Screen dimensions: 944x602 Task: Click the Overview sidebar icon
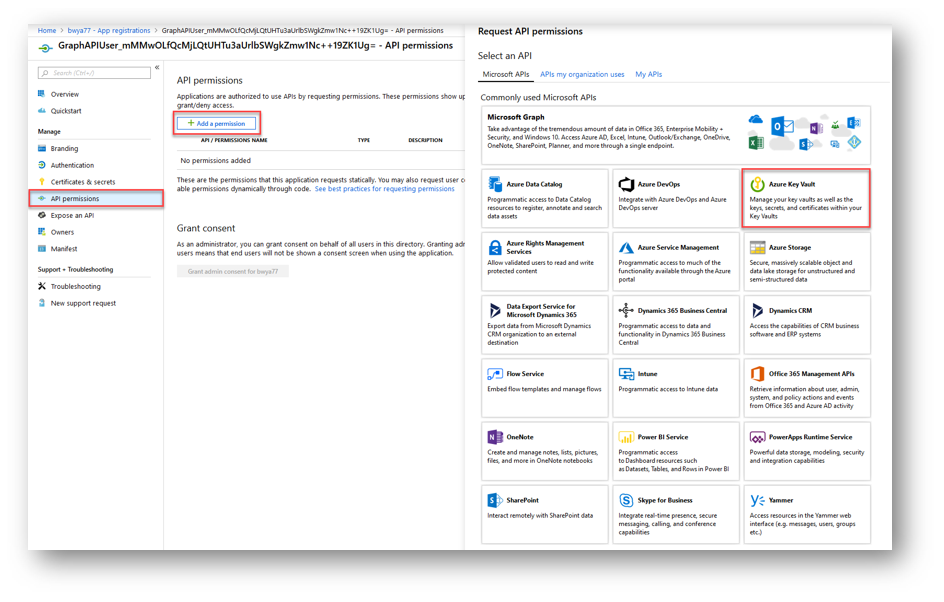click(x=42, y=94)
